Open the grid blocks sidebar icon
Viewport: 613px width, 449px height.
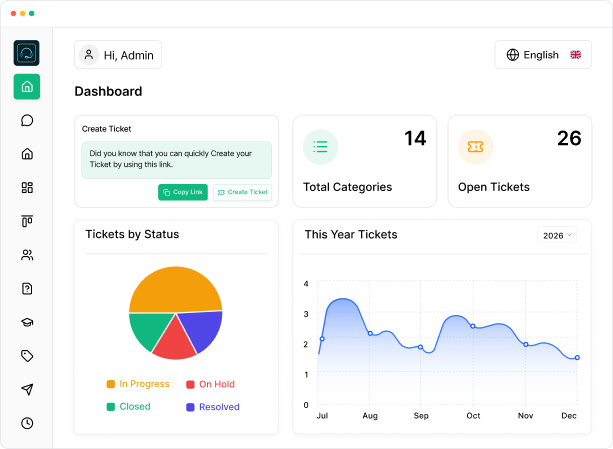coord(27,188)
